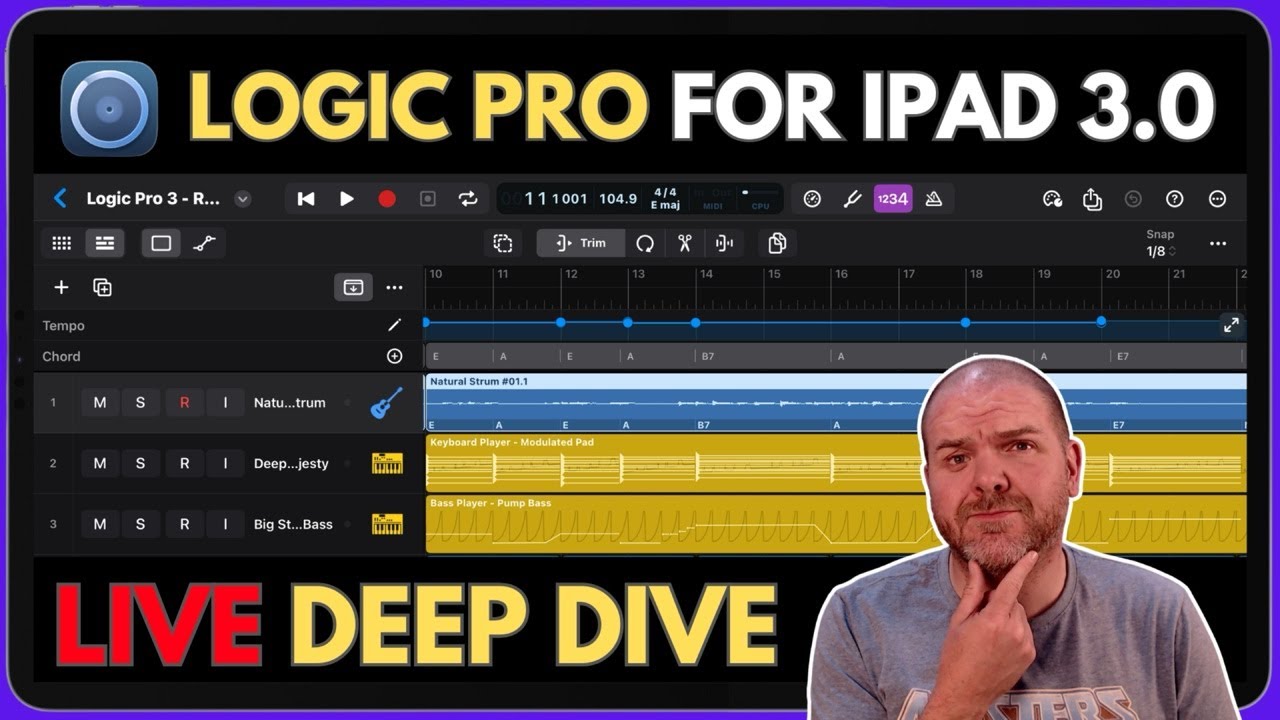Toggle Cycle loop mode
The image size is (1280, 720).
[x=468, y=199]
